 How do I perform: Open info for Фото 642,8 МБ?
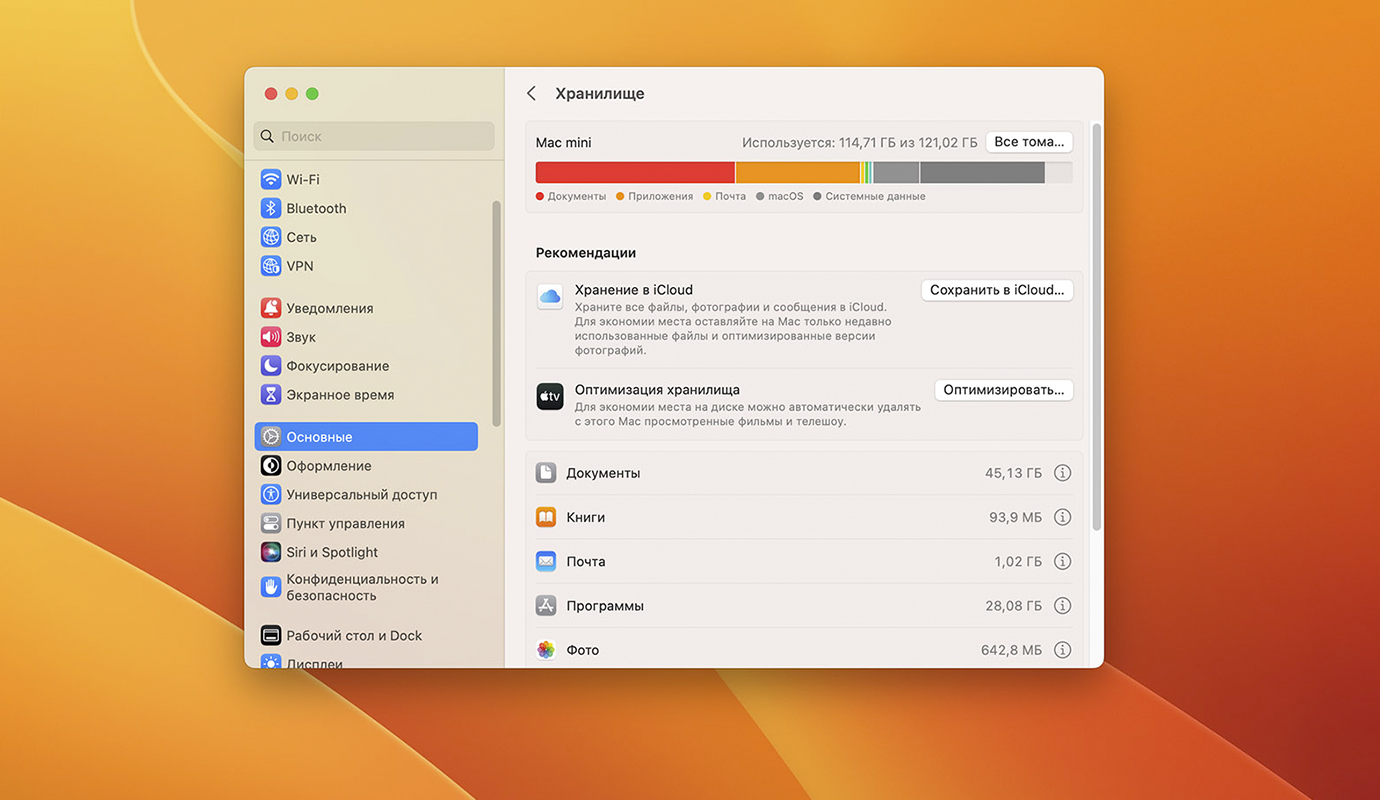[x=1063, y=650]
